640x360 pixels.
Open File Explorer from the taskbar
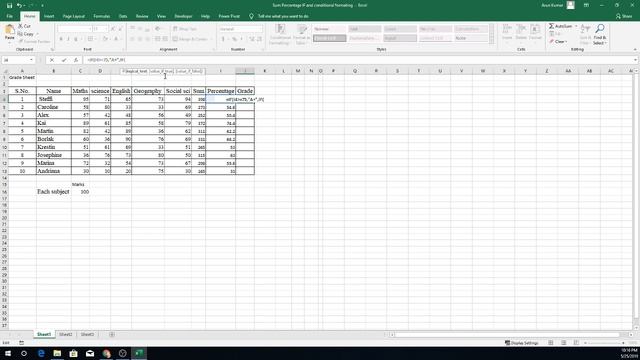57,353
